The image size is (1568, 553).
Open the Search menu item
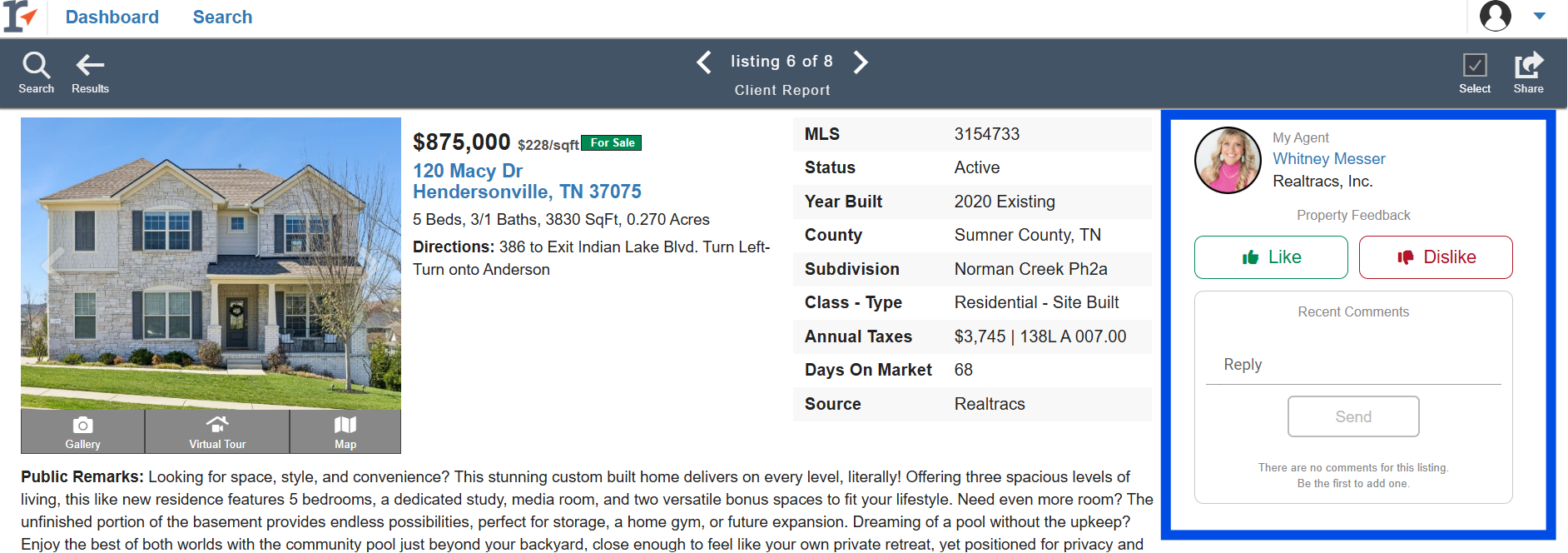click(x=222, y=17)
